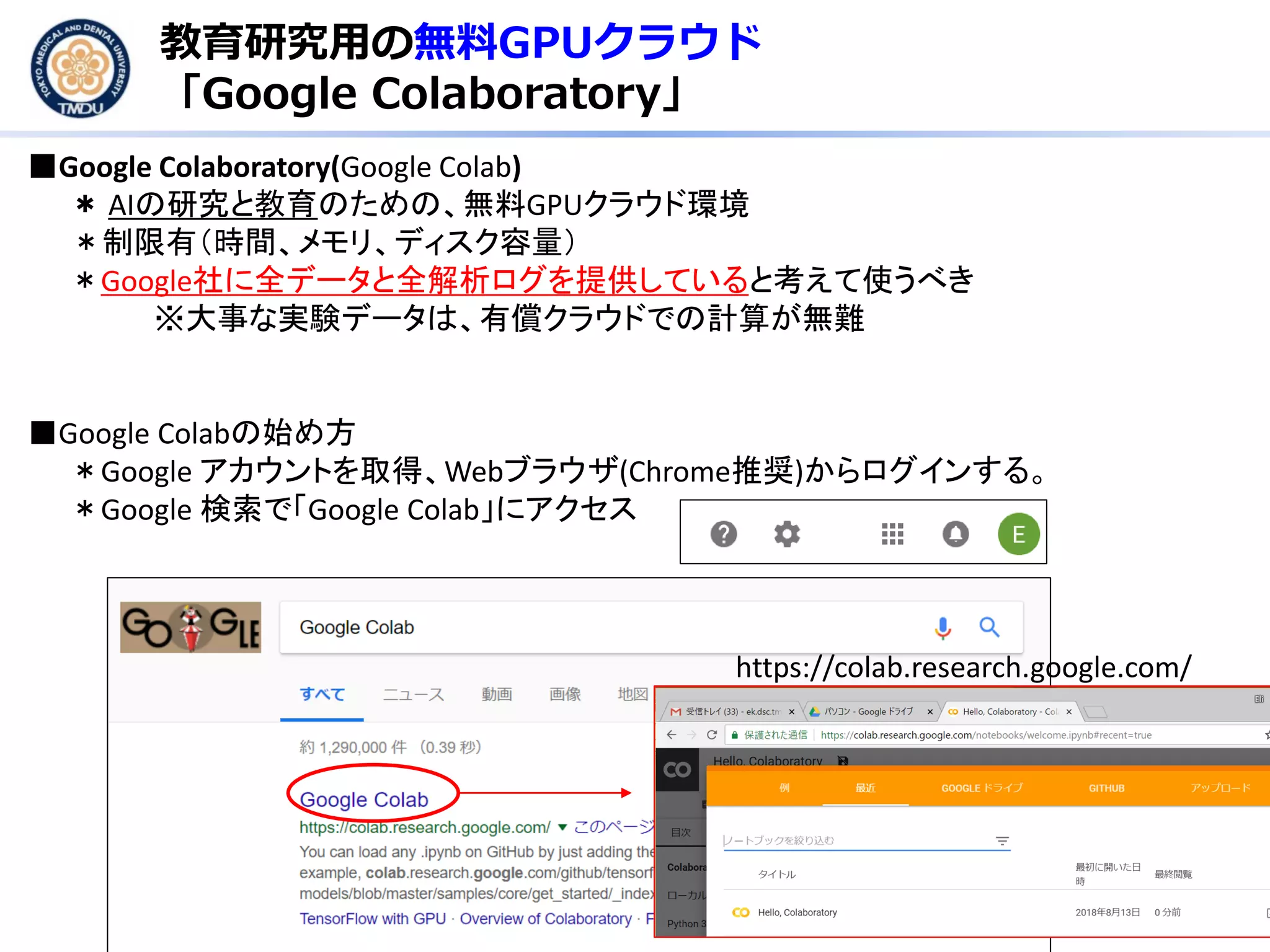Click the 最終閲覧 column header
The height and width of the screenshot is (952, 1270).
(x=1173, y=875)
